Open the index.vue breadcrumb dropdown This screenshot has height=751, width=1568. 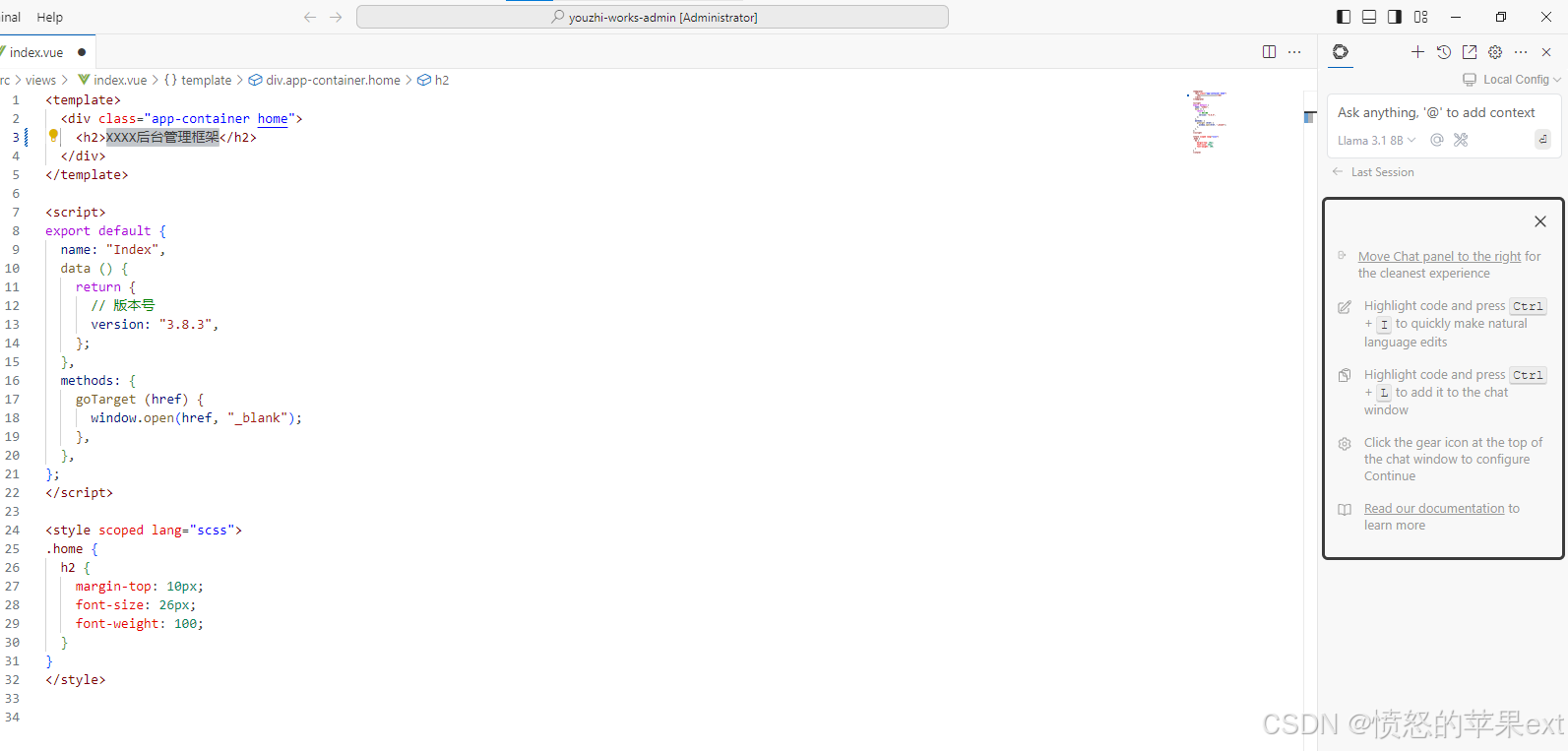(x=112, y=81)
